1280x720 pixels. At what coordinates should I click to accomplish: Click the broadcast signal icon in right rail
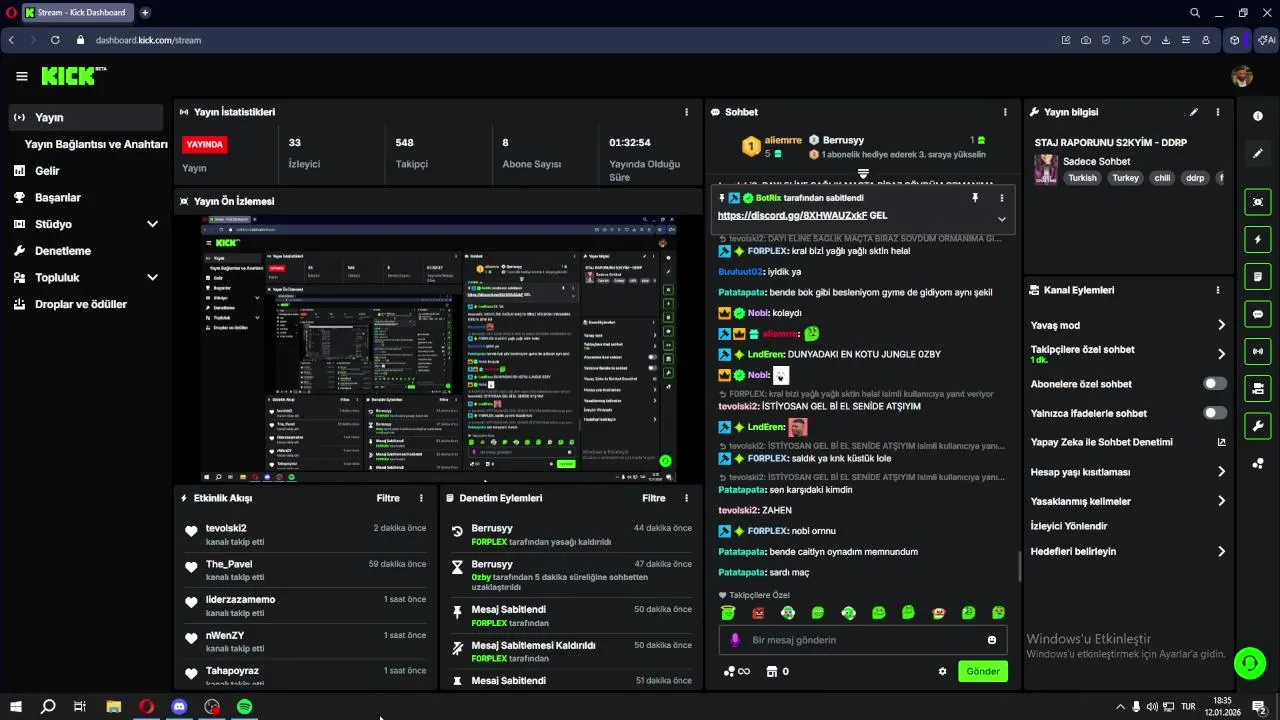(x=1258, y=351)
